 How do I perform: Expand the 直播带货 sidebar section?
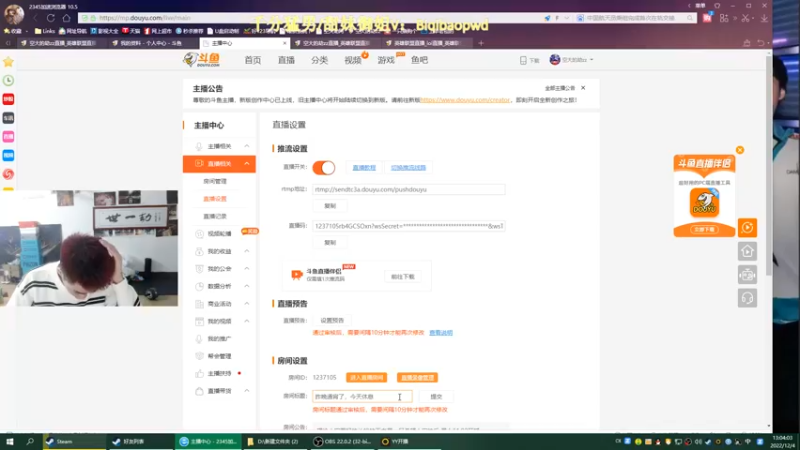point(246,391)
